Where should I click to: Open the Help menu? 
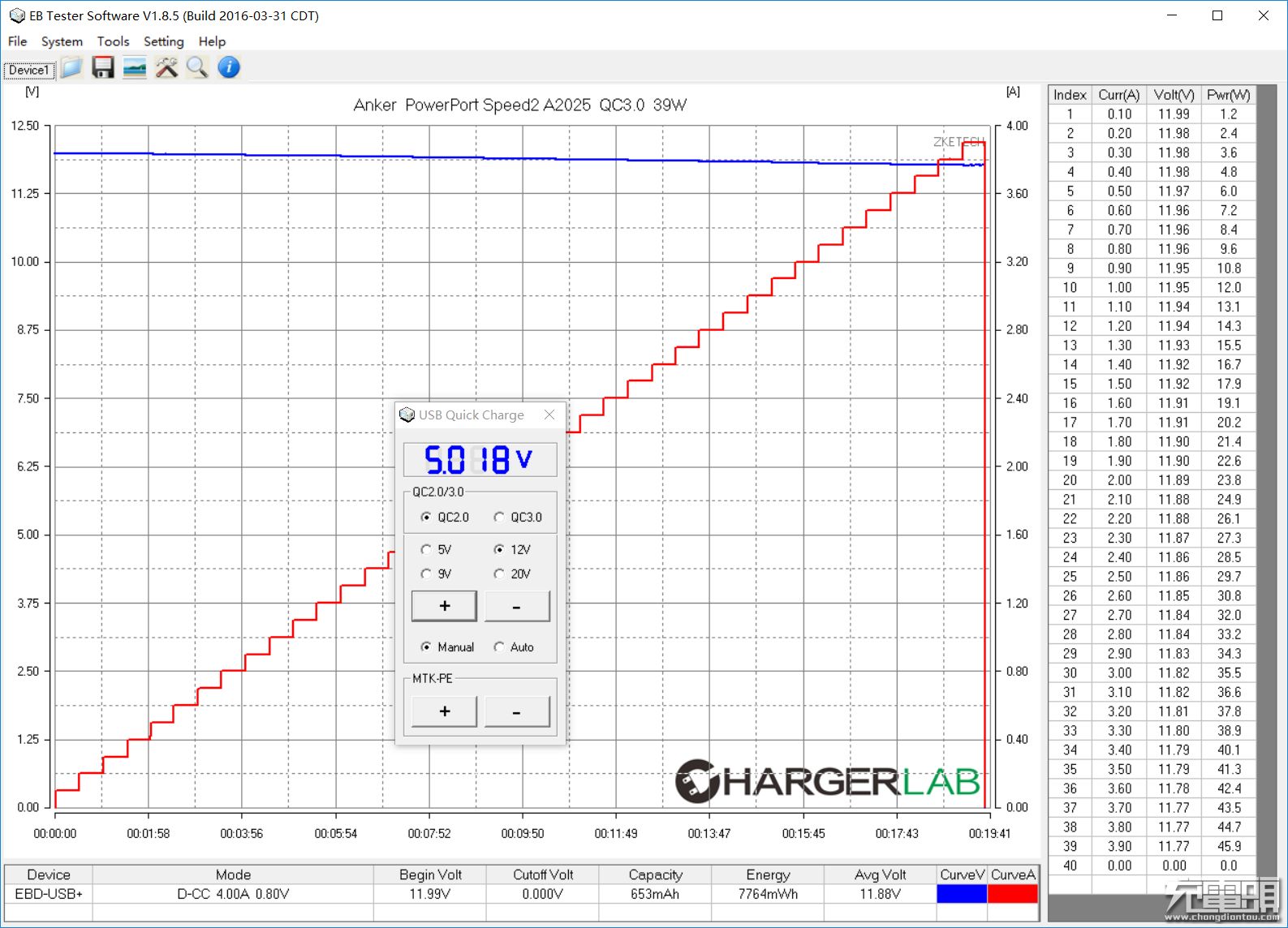[x=212, y=41]
